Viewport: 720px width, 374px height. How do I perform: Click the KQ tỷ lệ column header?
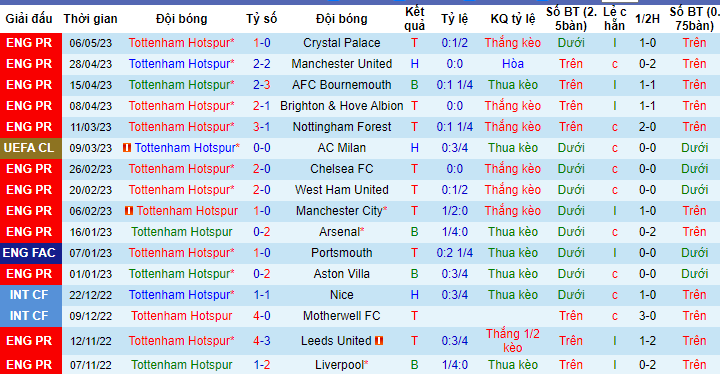513,19
